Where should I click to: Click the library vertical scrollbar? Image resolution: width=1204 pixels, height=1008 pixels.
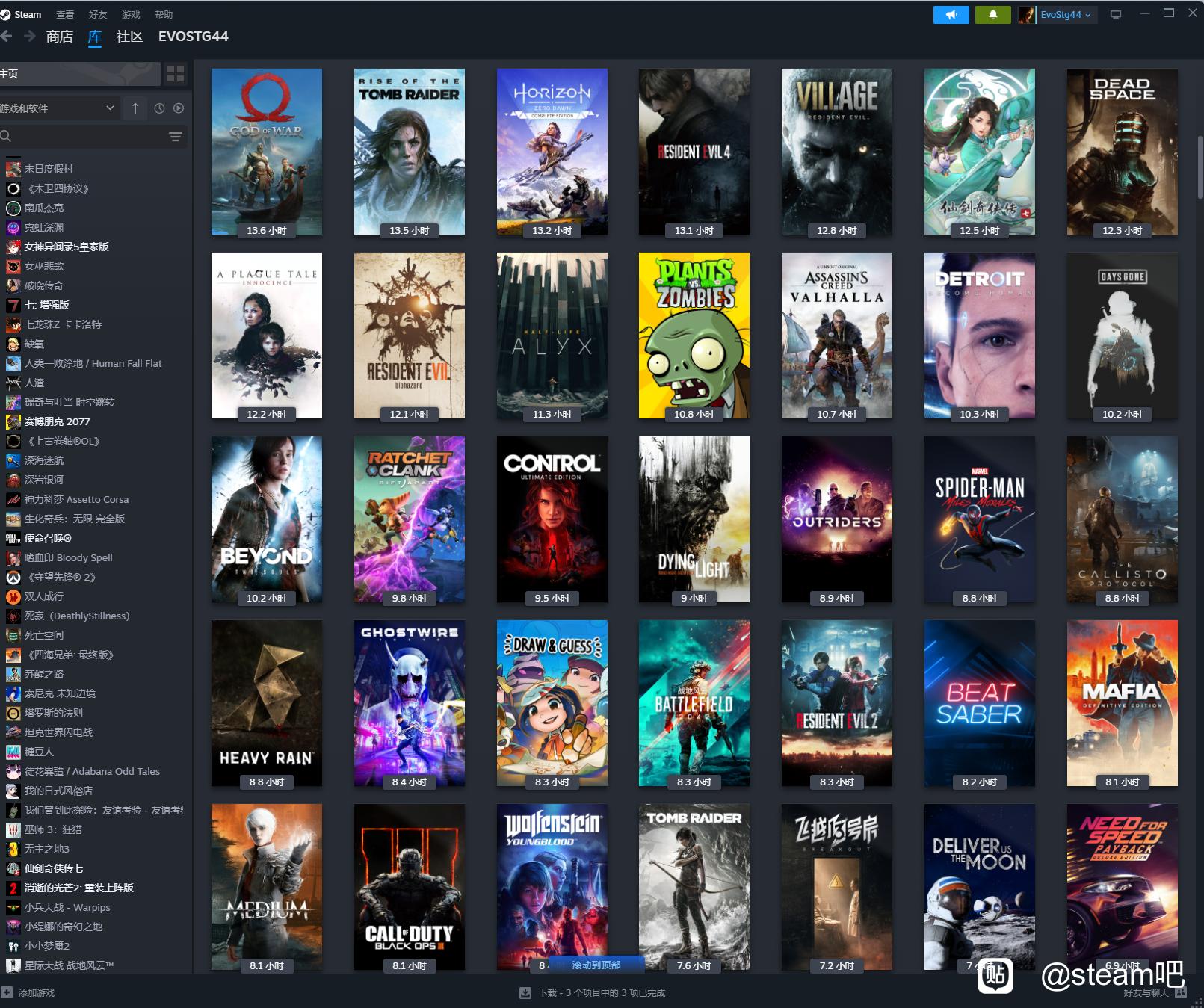[1200, 166]
